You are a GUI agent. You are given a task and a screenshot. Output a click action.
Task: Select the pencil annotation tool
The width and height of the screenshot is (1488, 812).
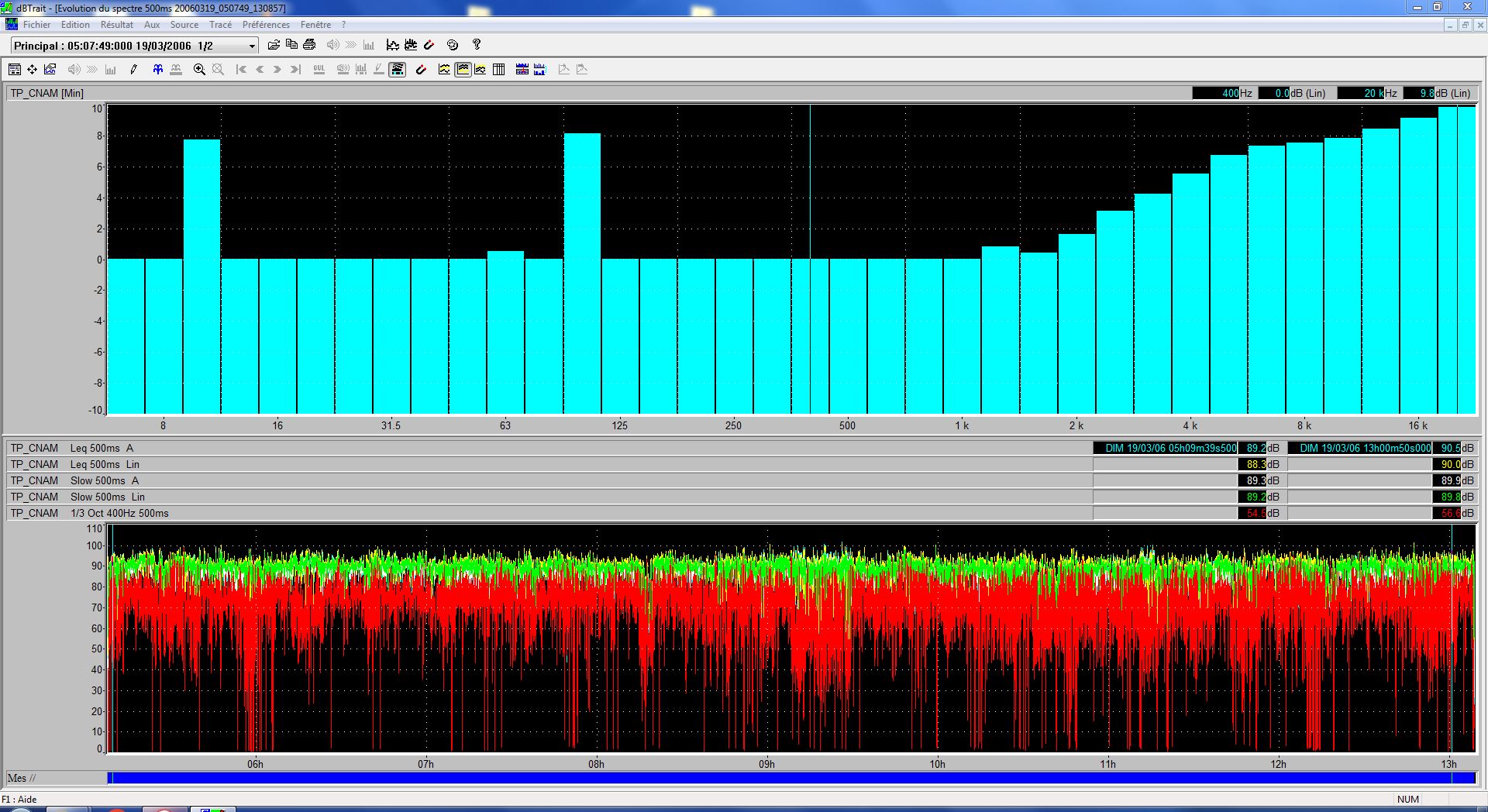coord(133,69)
